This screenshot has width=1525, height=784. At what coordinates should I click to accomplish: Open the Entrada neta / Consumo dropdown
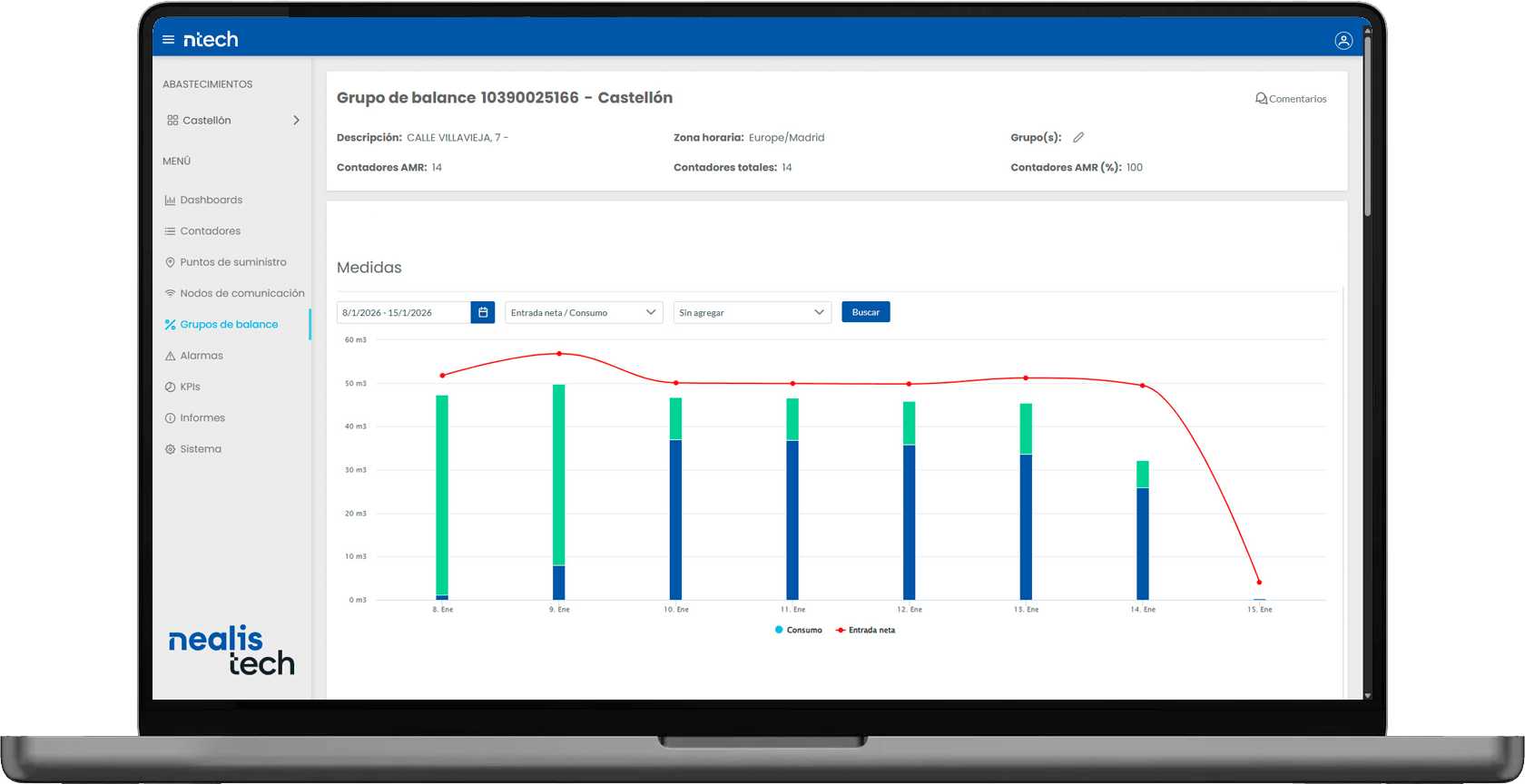click(x=584, y=312)
